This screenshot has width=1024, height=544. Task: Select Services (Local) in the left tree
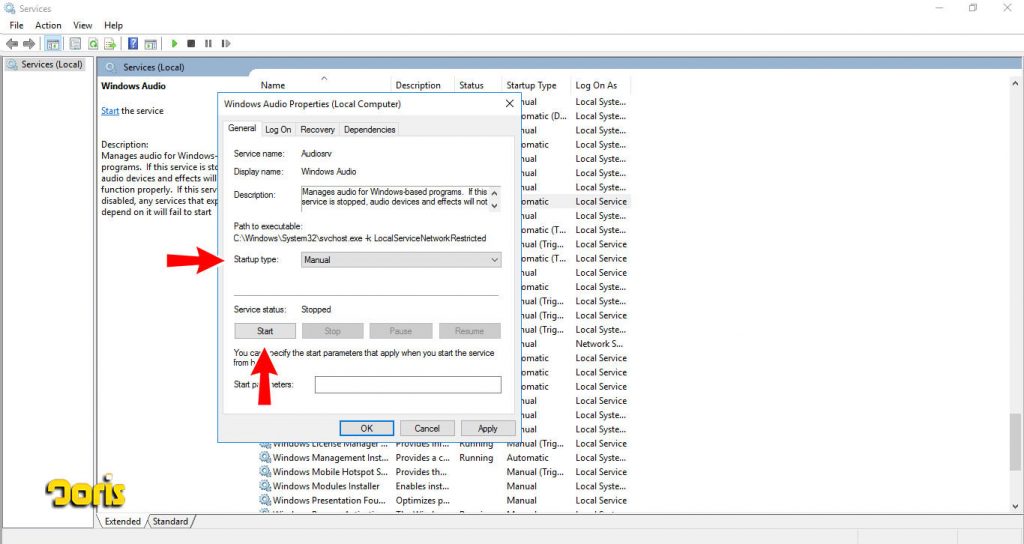[46, 65]
